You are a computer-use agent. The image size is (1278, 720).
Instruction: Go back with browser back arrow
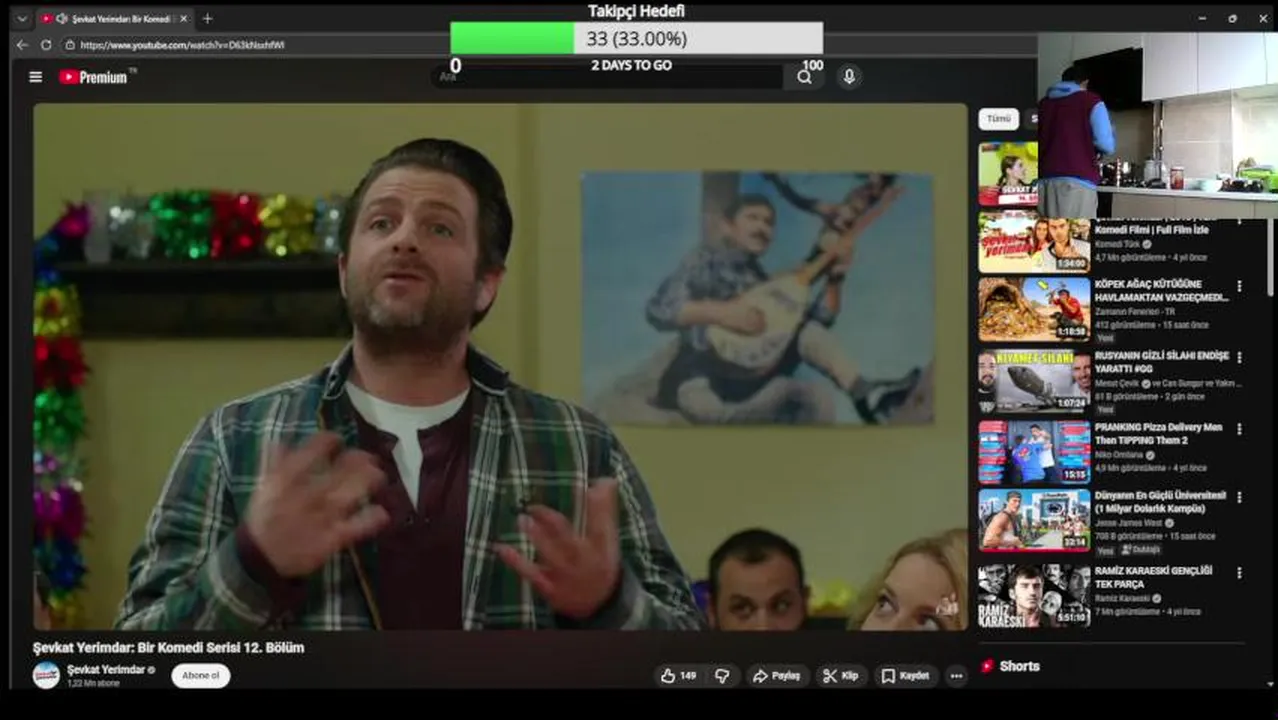(22, 45)
